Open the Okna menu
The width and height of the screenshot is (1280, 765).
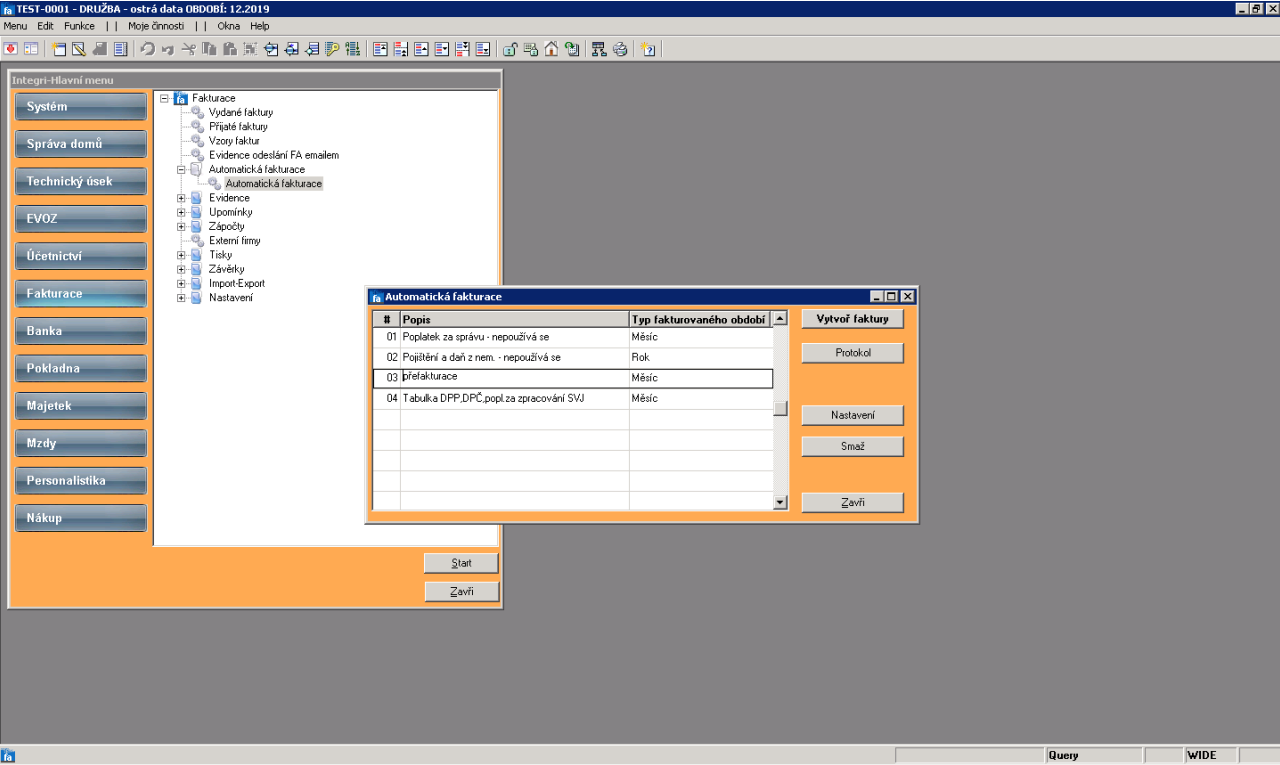[x=228, y=26]
